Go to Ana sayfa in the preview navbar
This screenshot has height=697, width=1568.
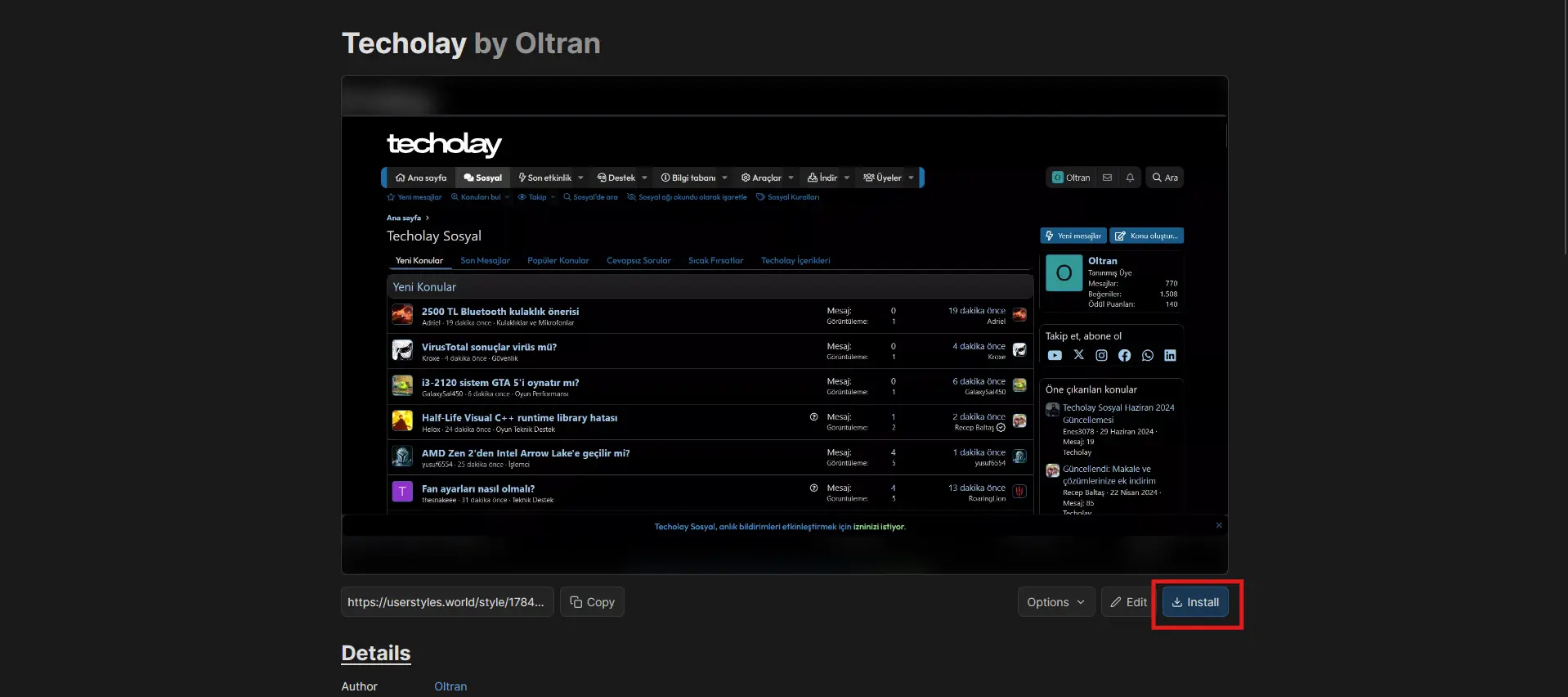point(421,178)
